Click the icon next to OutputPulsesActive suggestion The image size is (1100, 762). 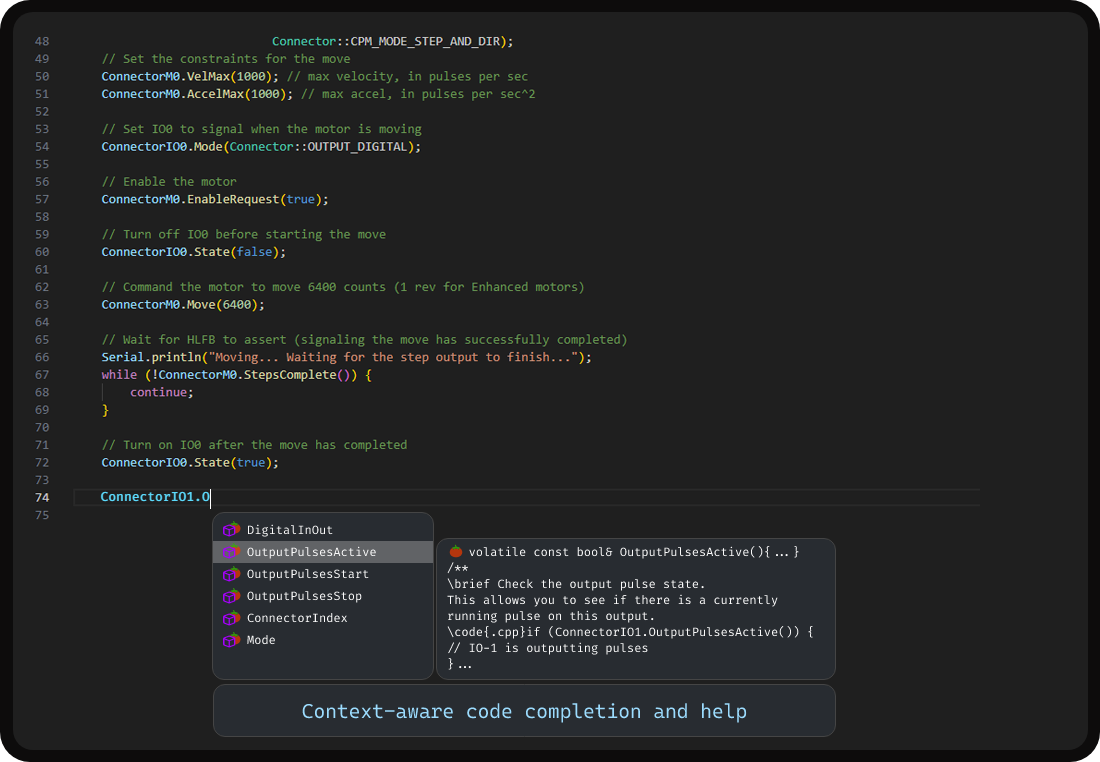231,551
